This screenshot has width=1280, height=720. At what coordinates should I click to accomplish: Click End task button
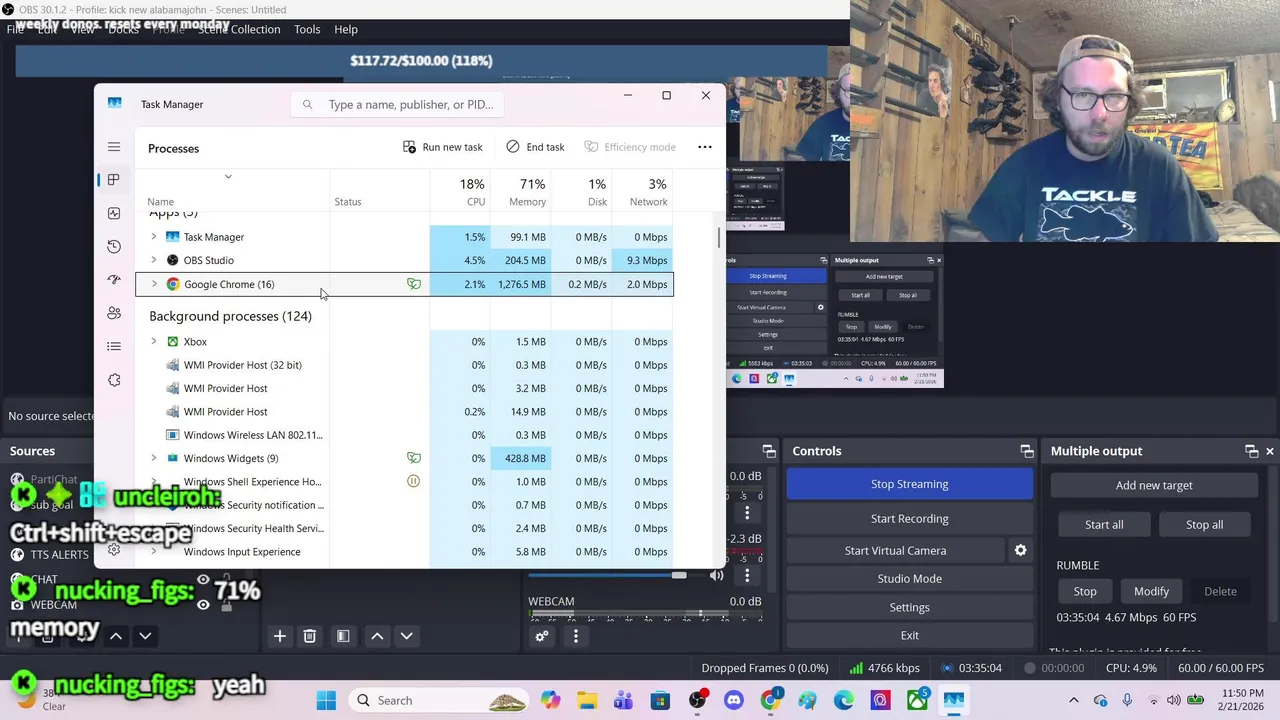pos(535,147)
